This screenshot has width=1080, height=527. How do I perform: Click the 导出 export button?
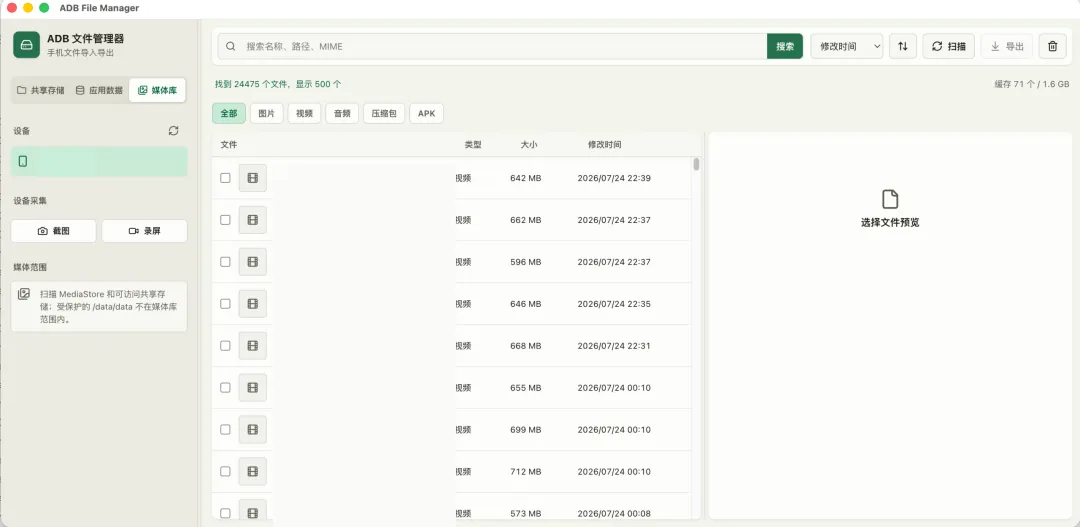1007,46
